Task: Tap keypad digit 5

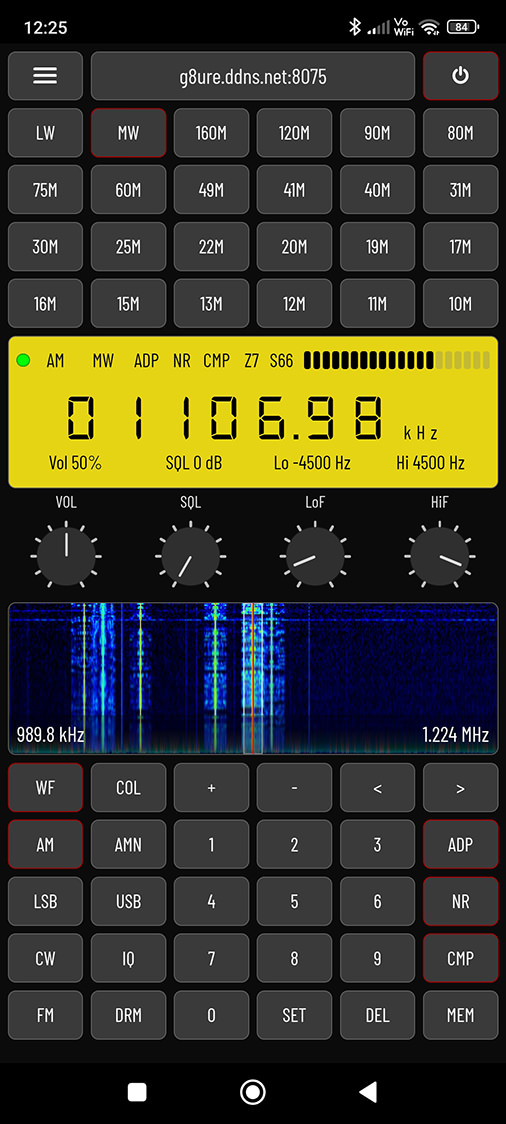Action: [295, 901]
